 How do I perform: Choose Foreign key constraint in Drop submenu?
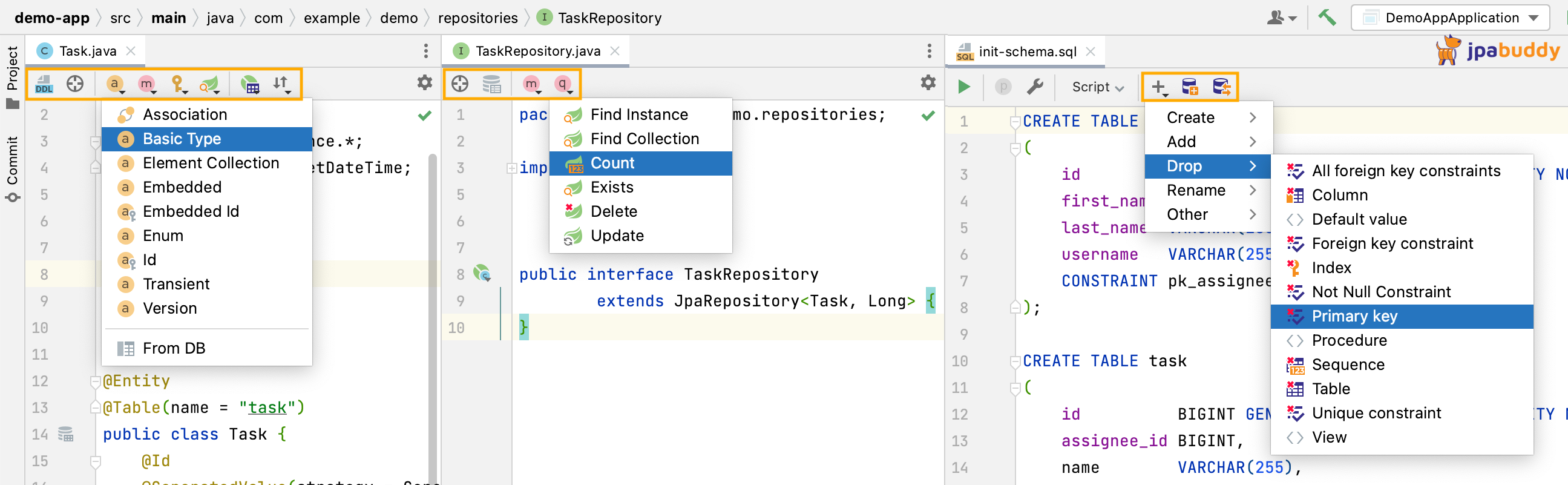tap(1401, 243)
